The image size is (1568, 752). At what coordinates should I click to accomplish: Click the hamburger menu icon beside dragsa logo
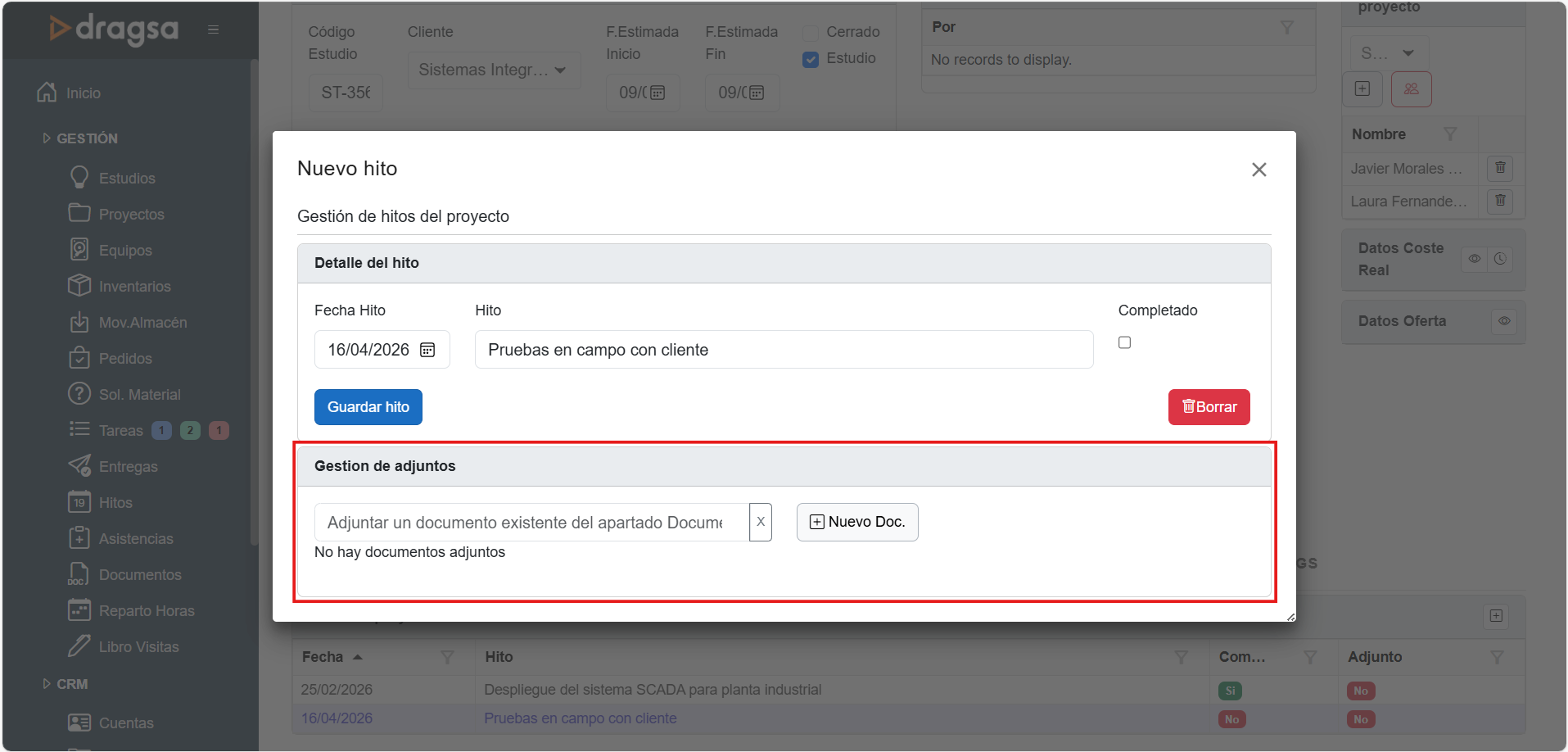point(213,29)
